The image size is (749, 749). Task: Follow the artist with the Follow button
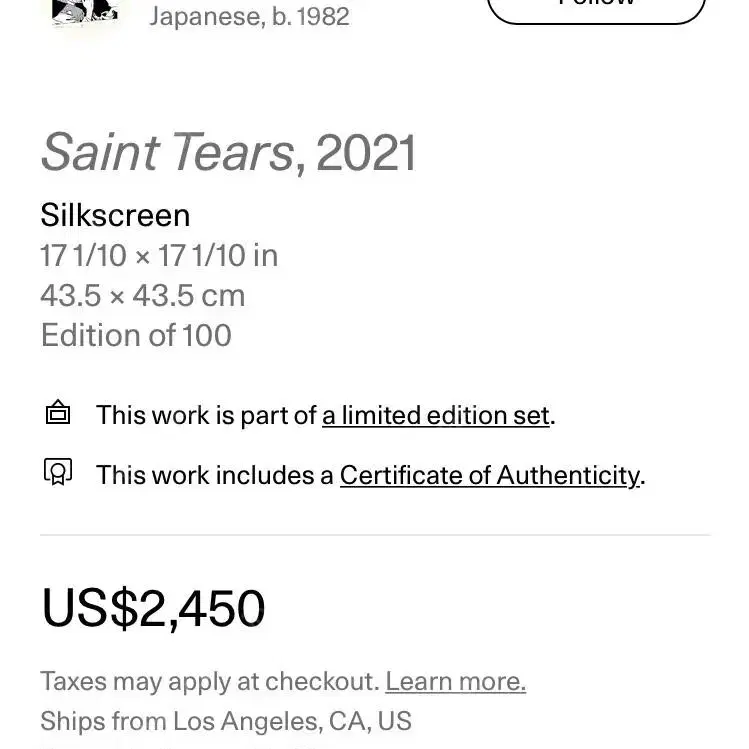pos(596,11)
